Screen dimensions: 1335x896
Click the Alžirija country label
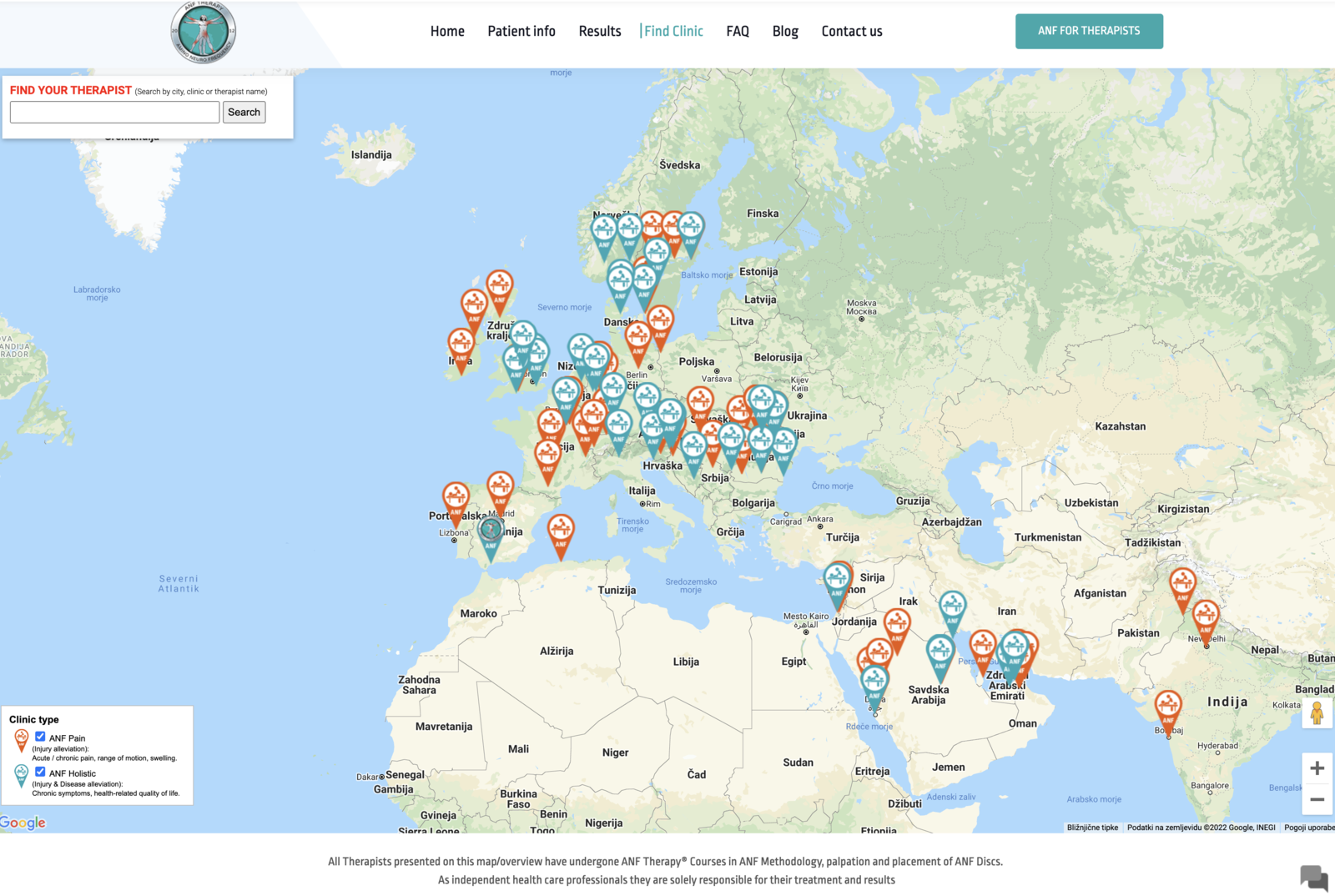[x=557, y=651]
